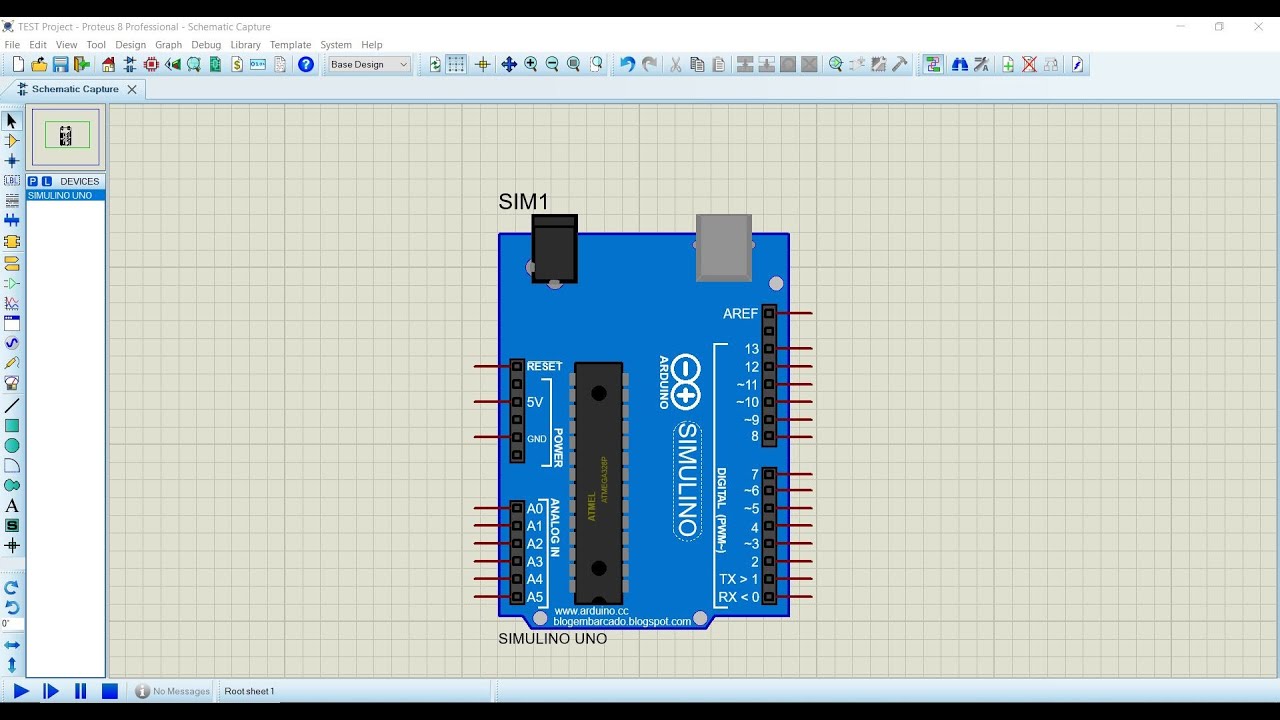This screenshot has width=1280, height=720.
Task: Select the Junction Dot Mode tool
Action: (12, 161)
